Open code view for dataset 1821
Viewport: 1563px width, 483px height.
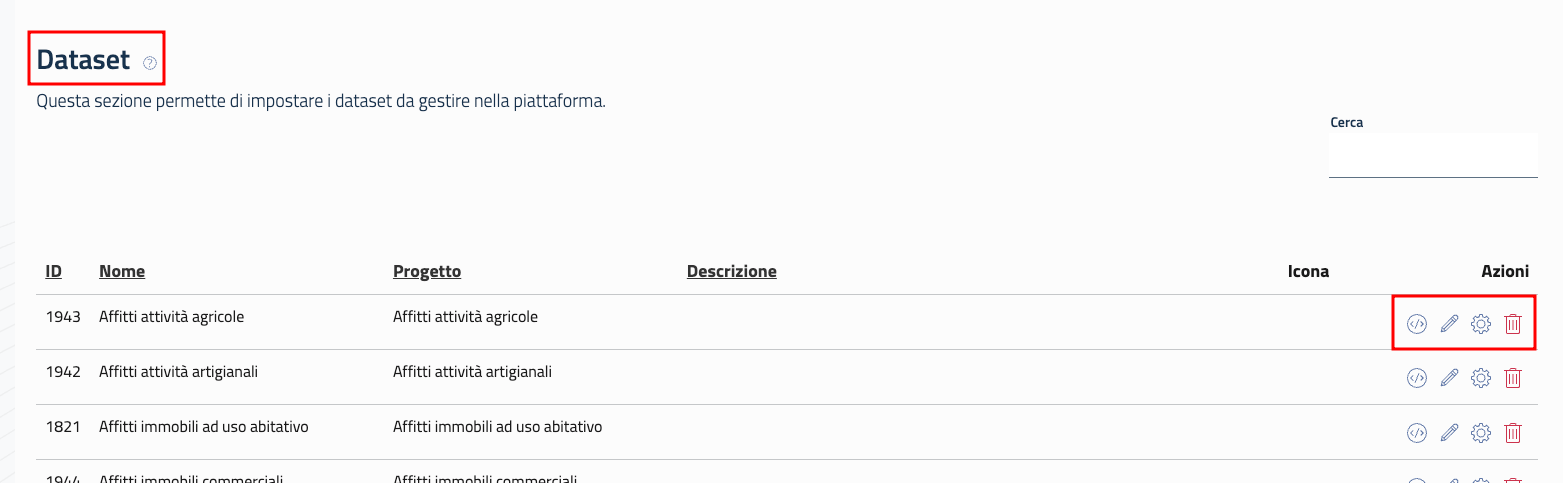pyautogui.click(x=1416, y=433)
